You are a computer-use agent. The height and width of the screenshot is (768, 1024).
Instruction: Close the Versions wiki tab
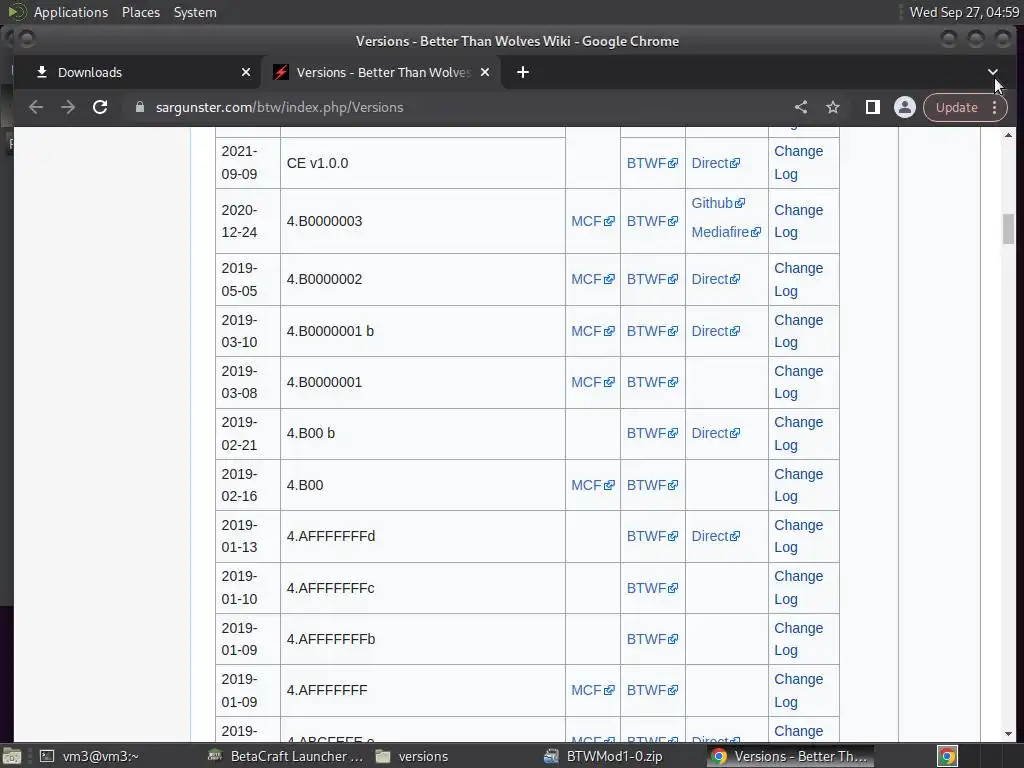click(x=485, y=72)
